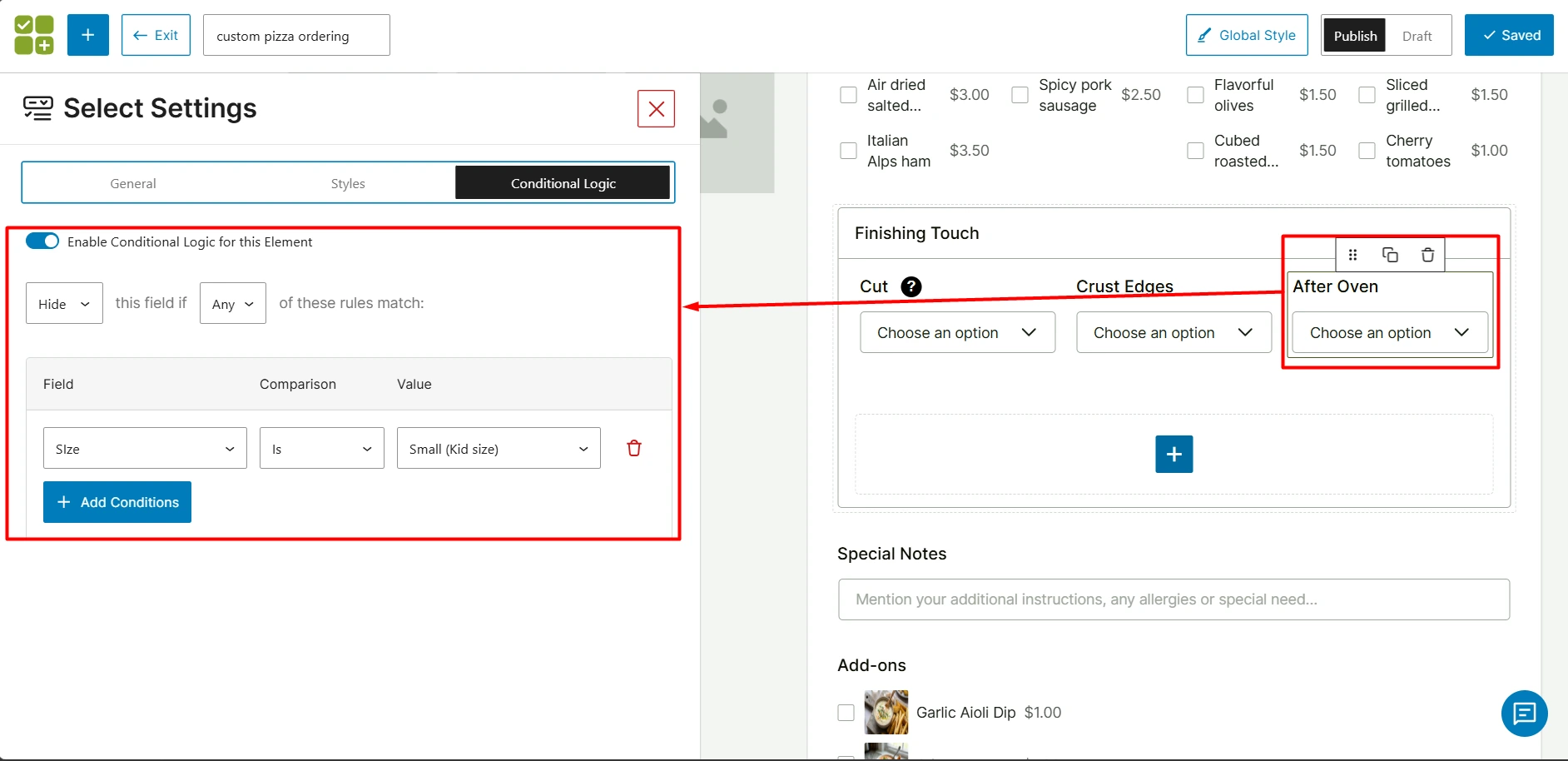
Task: Add new element inside Finishing Touch section
Action: (1174, 454)
